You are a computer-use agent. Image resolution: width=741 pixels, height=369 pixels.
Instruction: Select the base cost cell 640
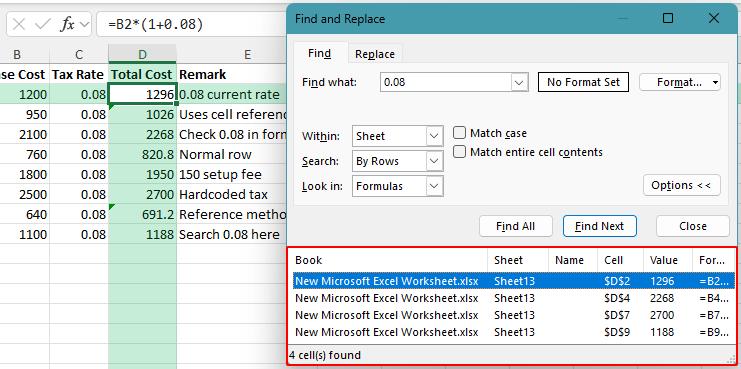25,215
